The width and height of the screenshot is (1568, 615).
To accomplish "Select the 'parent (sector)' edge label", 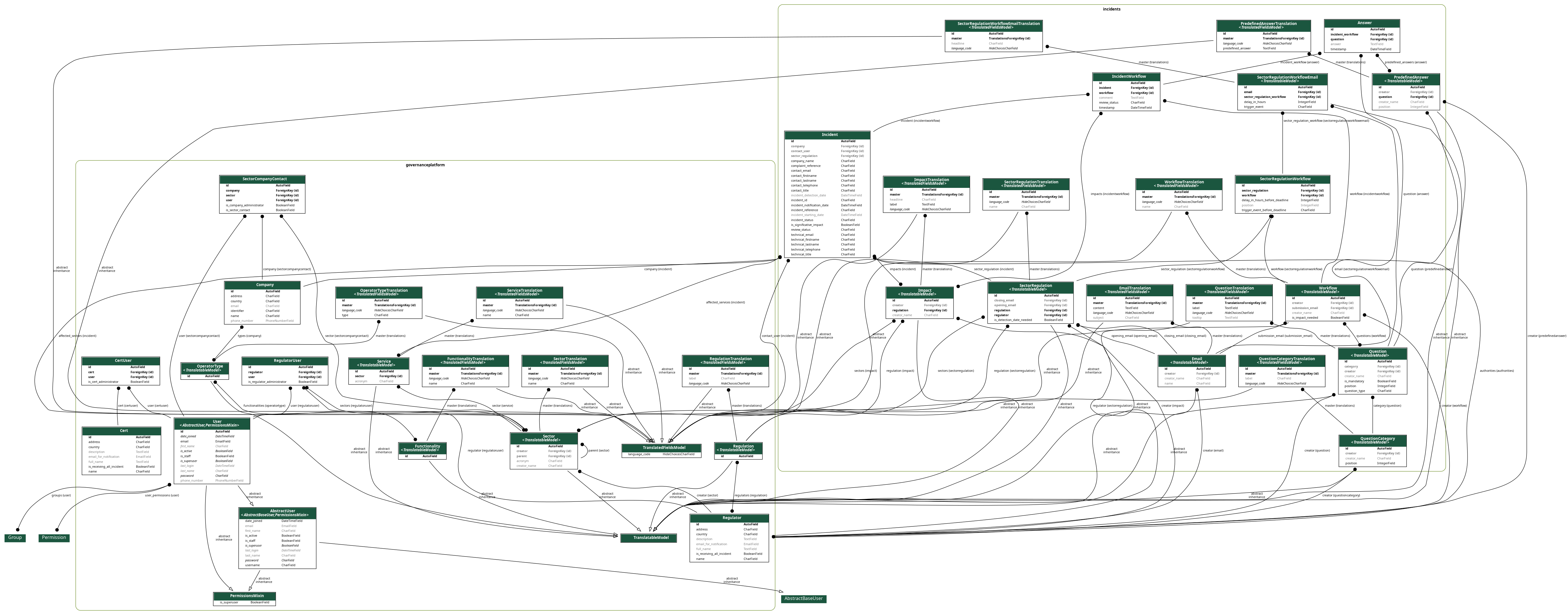I will (x=599, y=451).
